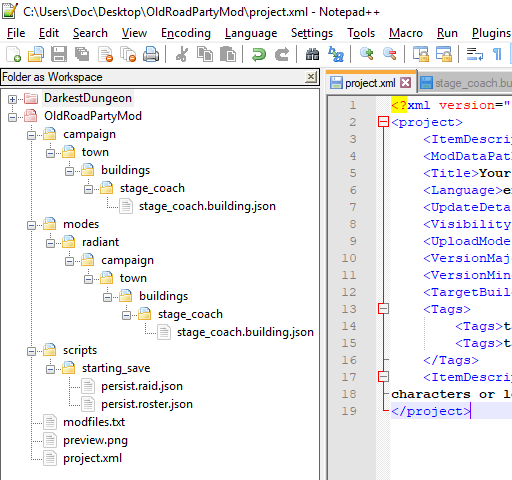Open the File menu

pyautogui.click(x=16, y=33)
